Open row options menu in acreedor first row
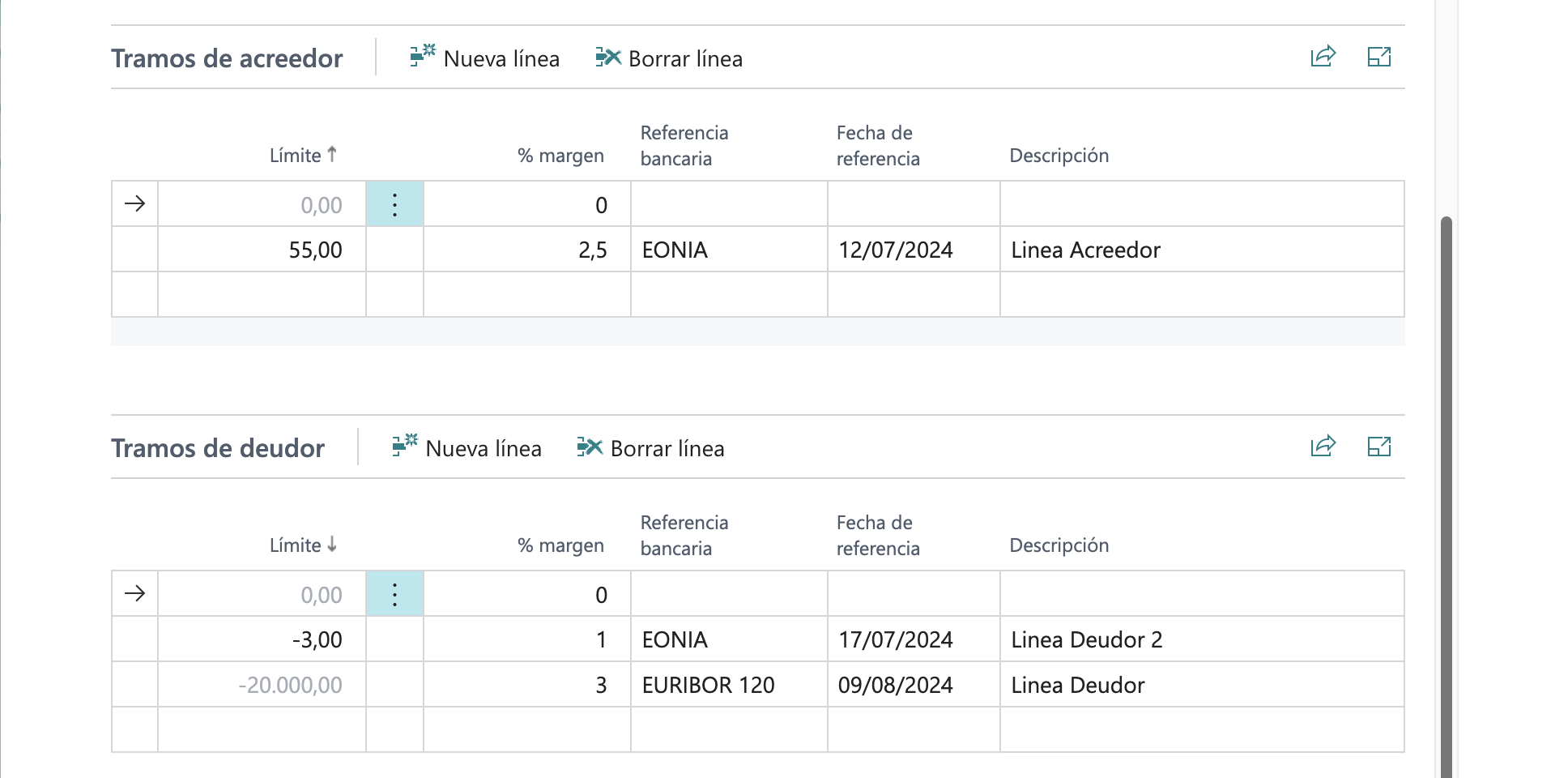This screenshot has width=1568, height=778. [x=394, y=204]
